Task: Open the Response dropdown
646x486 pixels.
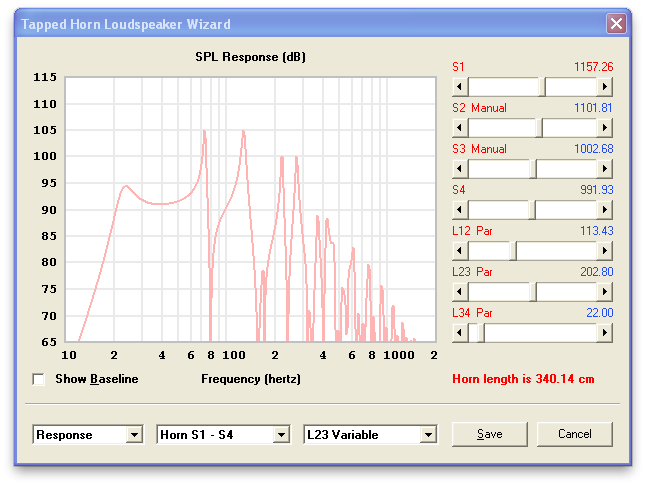Action: coord(134,435)
